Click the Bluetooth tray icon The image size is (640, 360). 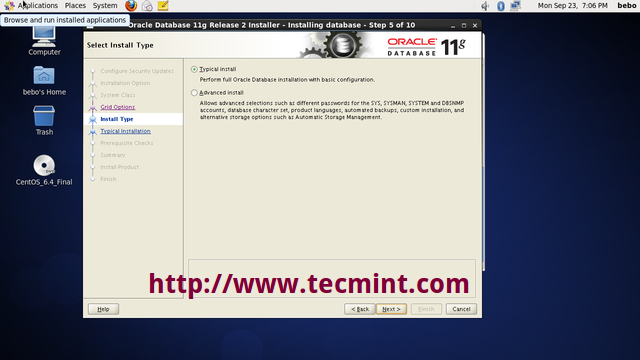[x=501, y=6]
